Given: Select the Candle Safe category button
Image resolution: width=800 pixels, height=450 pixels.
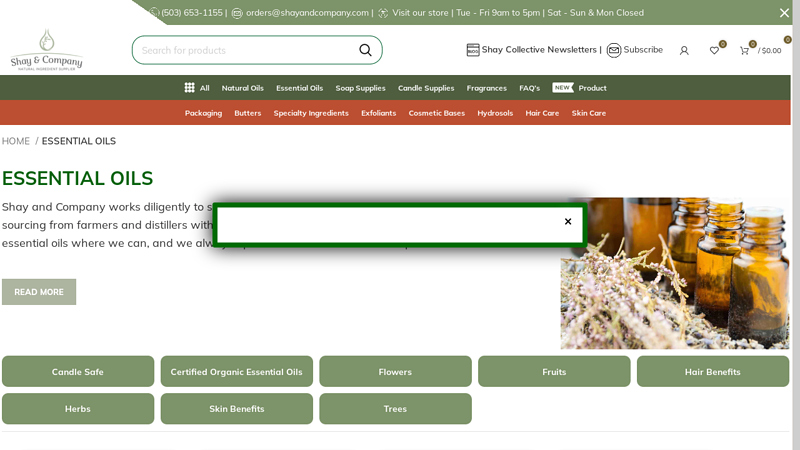Looking at the screenshot, I should click(78, 371).
